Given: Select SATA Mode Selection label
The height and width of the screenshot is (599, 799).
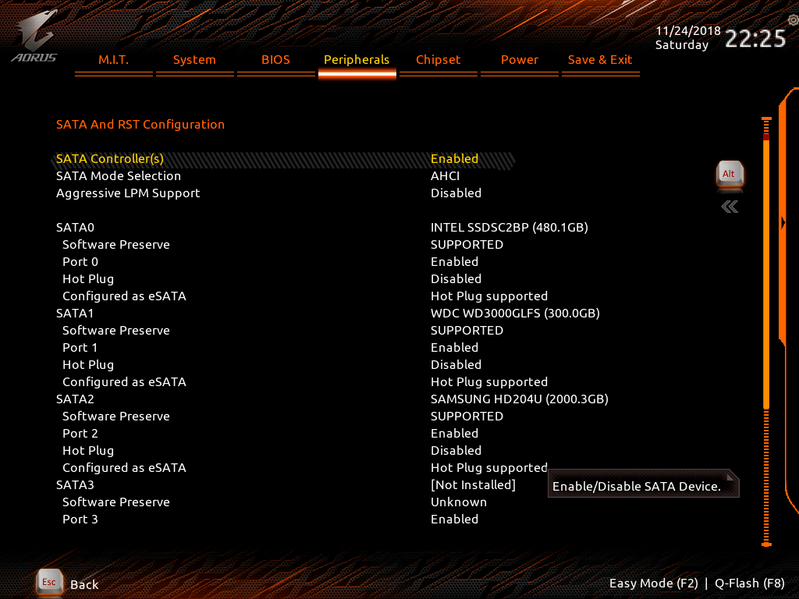Looking at the screenshot, I should coord(118,176).
